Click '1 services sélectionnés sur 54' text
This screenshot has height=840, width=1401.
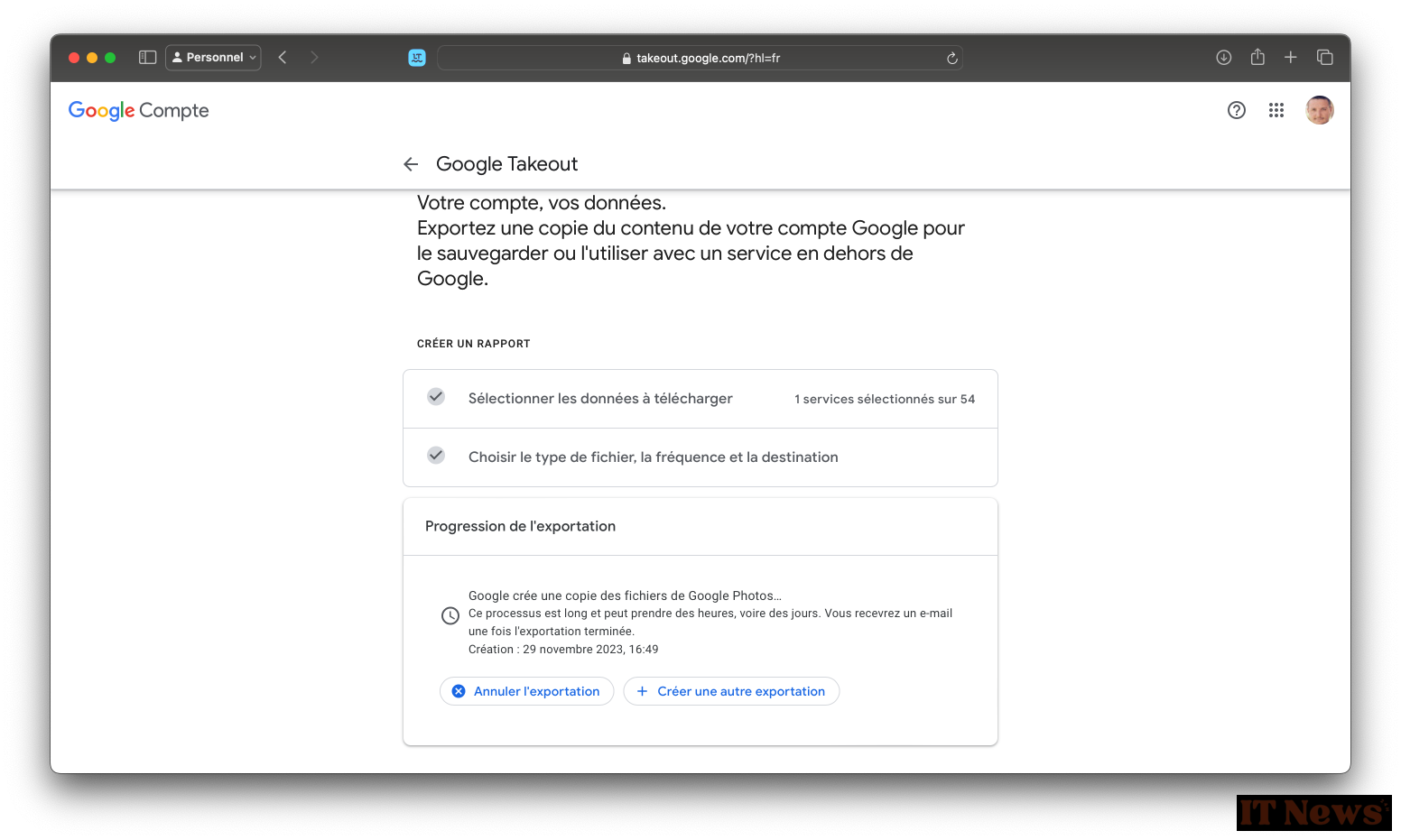point(885,399)
